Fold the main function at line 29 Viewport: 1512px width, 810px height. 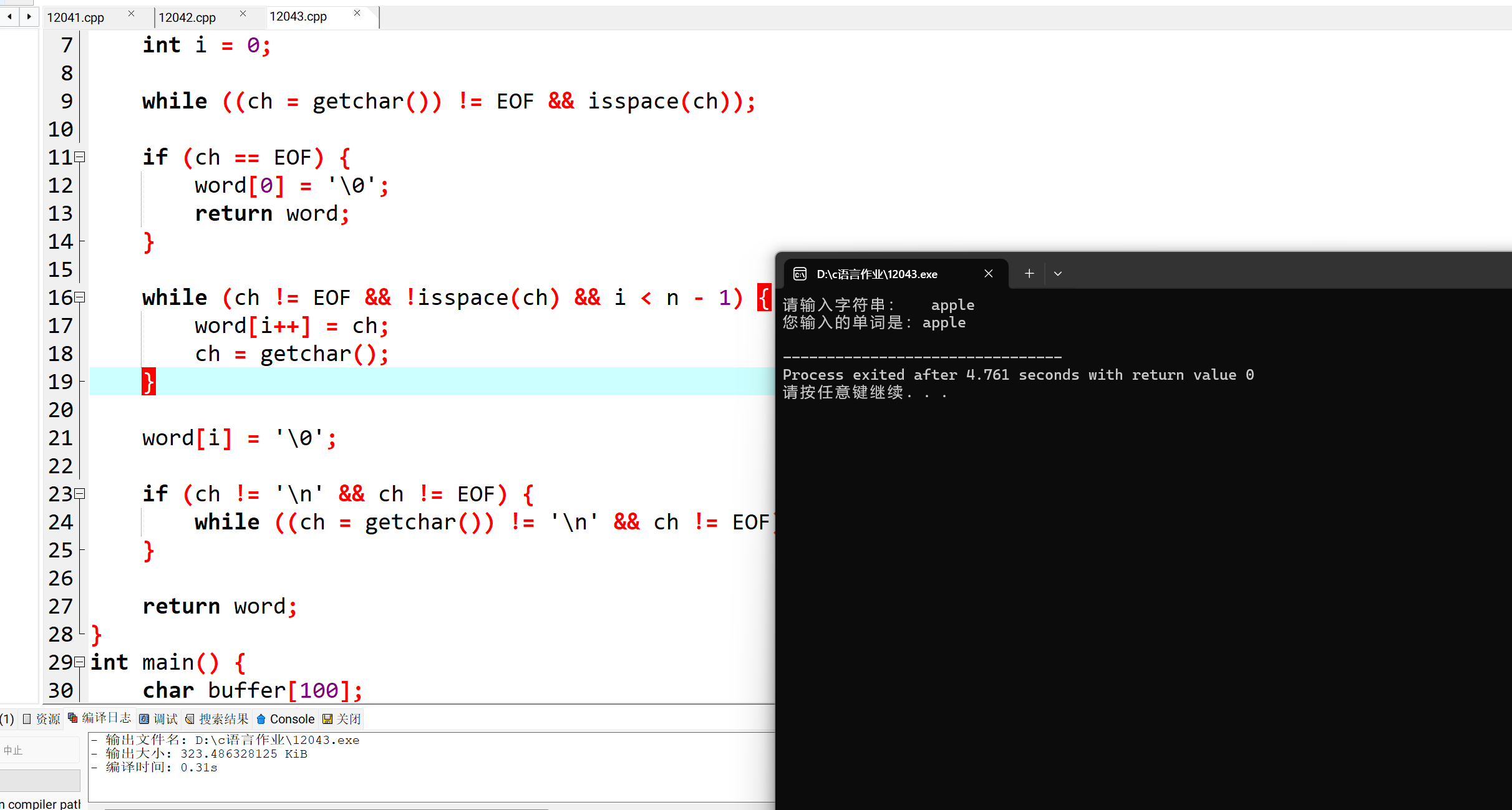(80, 662)
